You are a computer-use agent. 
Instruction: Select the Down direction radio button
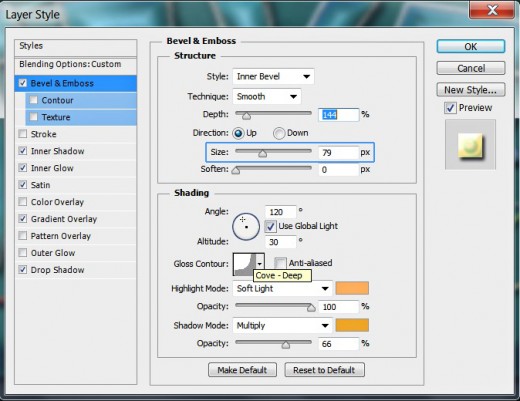point(279,133)
